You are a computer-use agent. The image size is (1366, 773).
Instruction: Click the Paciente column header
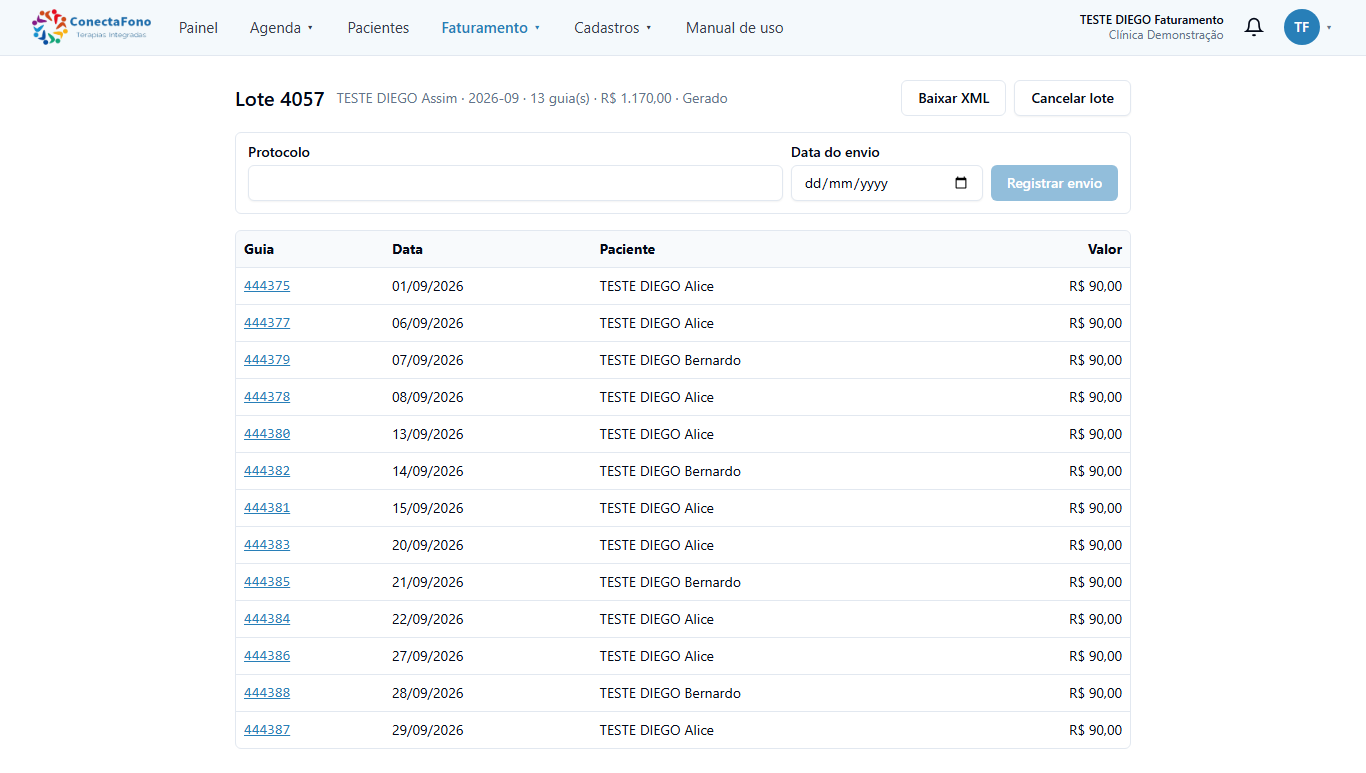coord(627,249)
